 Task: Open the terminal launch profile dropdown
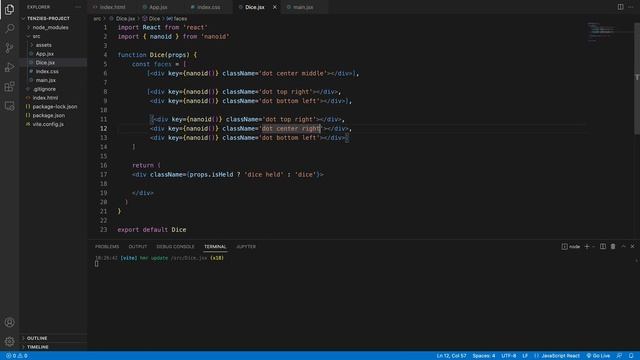point(593,247)
